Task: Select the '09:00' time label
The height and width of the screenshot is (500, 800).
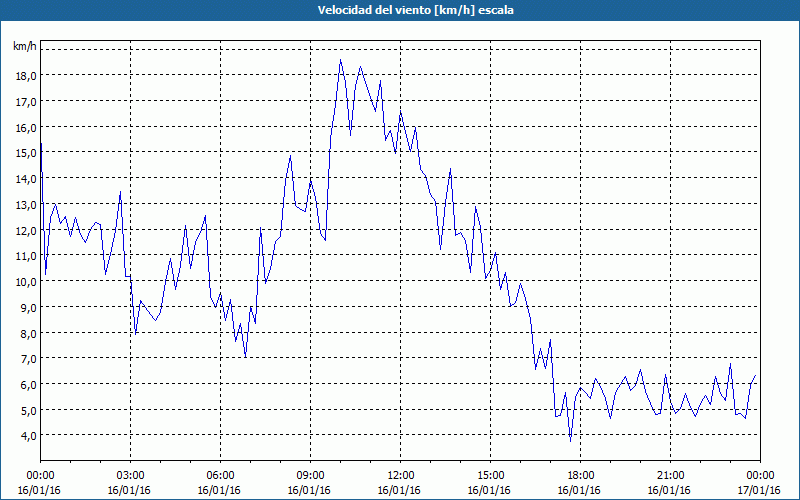Action: tap(310, 476)
